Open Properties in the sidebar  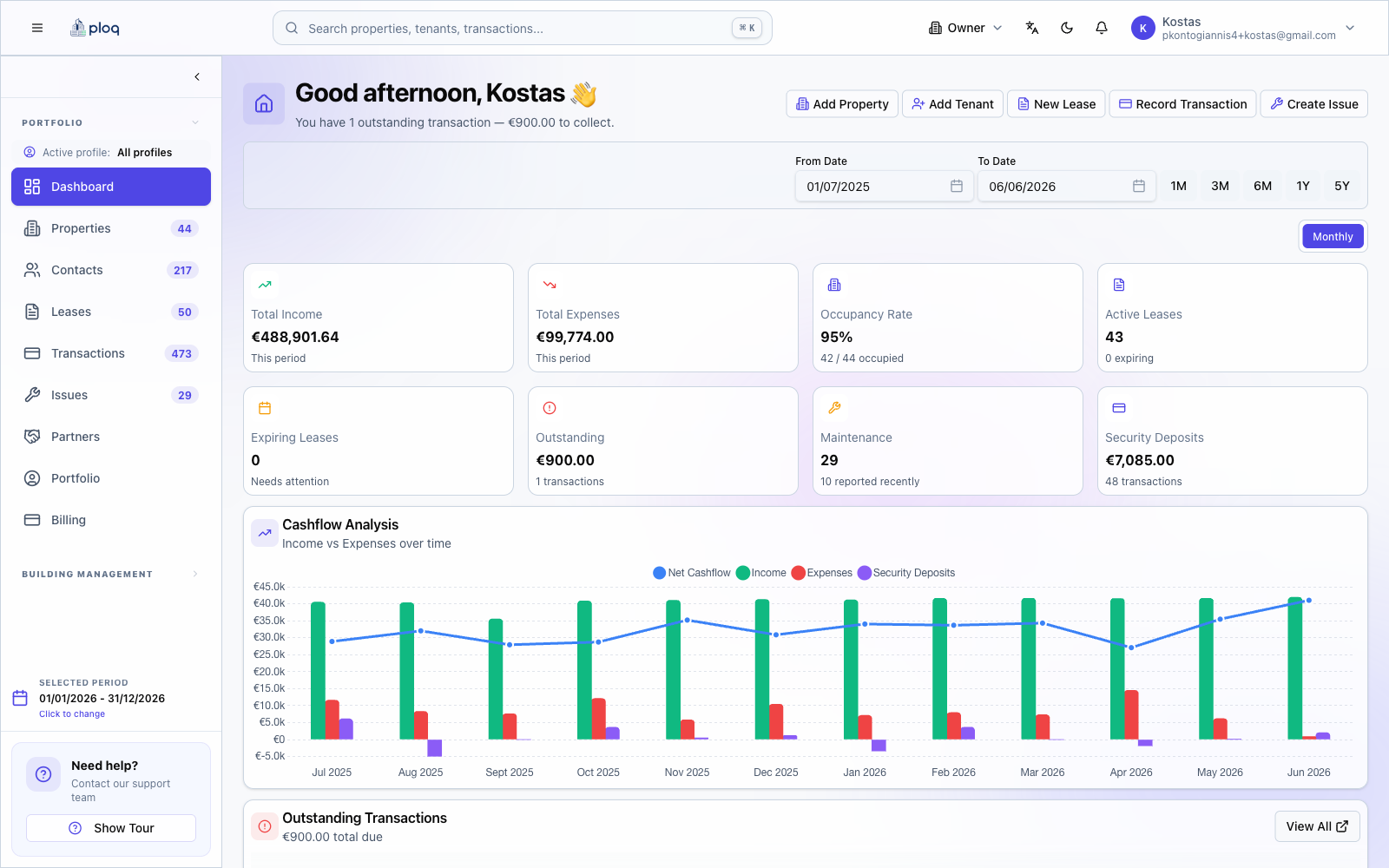coord(111,228)
